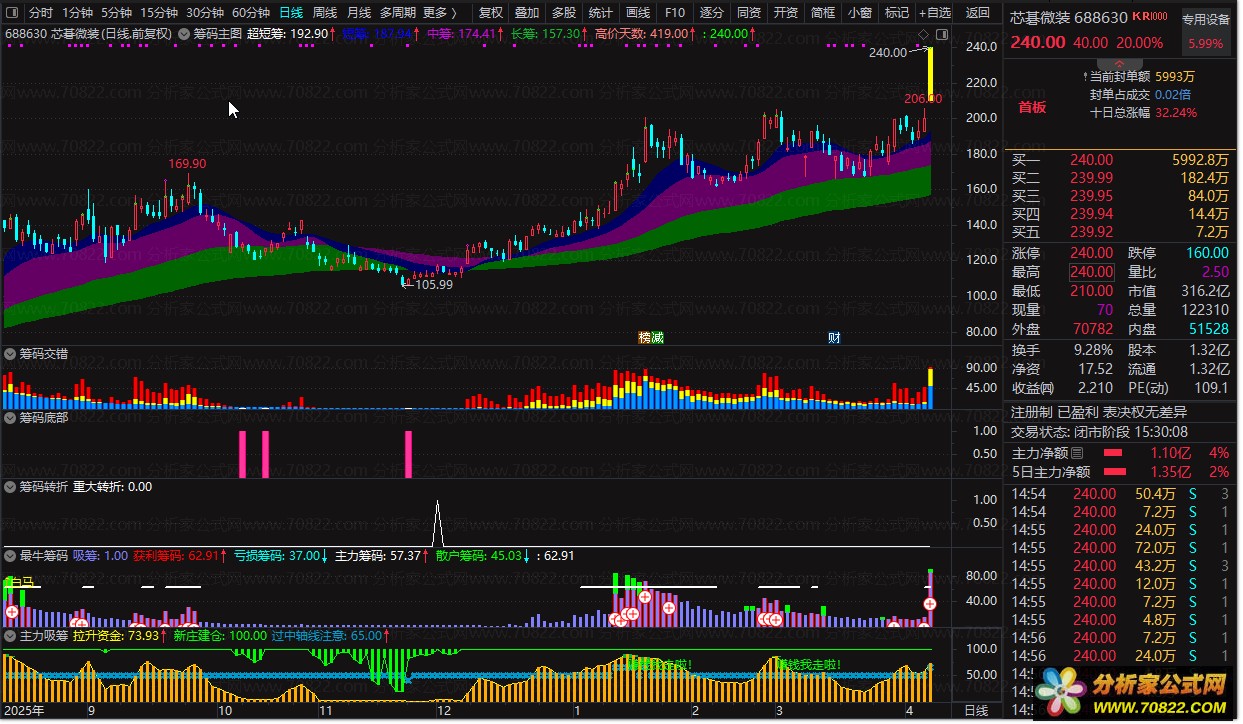Expand the 筹码底部 indicator dropdown arrow
Image resolution: width=1243 pixels, height=724 pixels.
coord(11,417)
